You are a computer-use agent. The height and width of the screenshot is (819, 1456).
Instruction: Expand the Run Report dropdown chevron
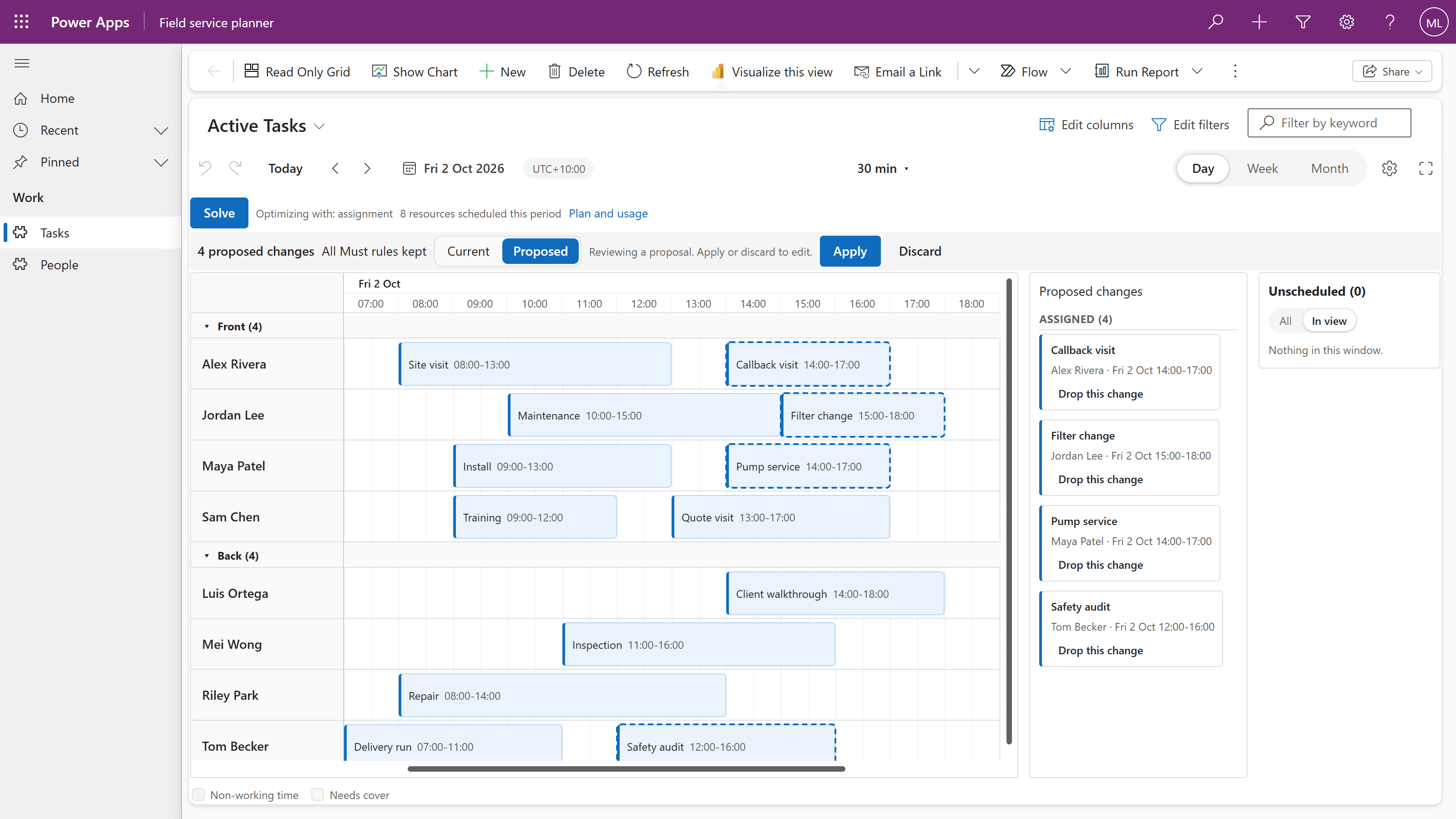[1197, 71]
